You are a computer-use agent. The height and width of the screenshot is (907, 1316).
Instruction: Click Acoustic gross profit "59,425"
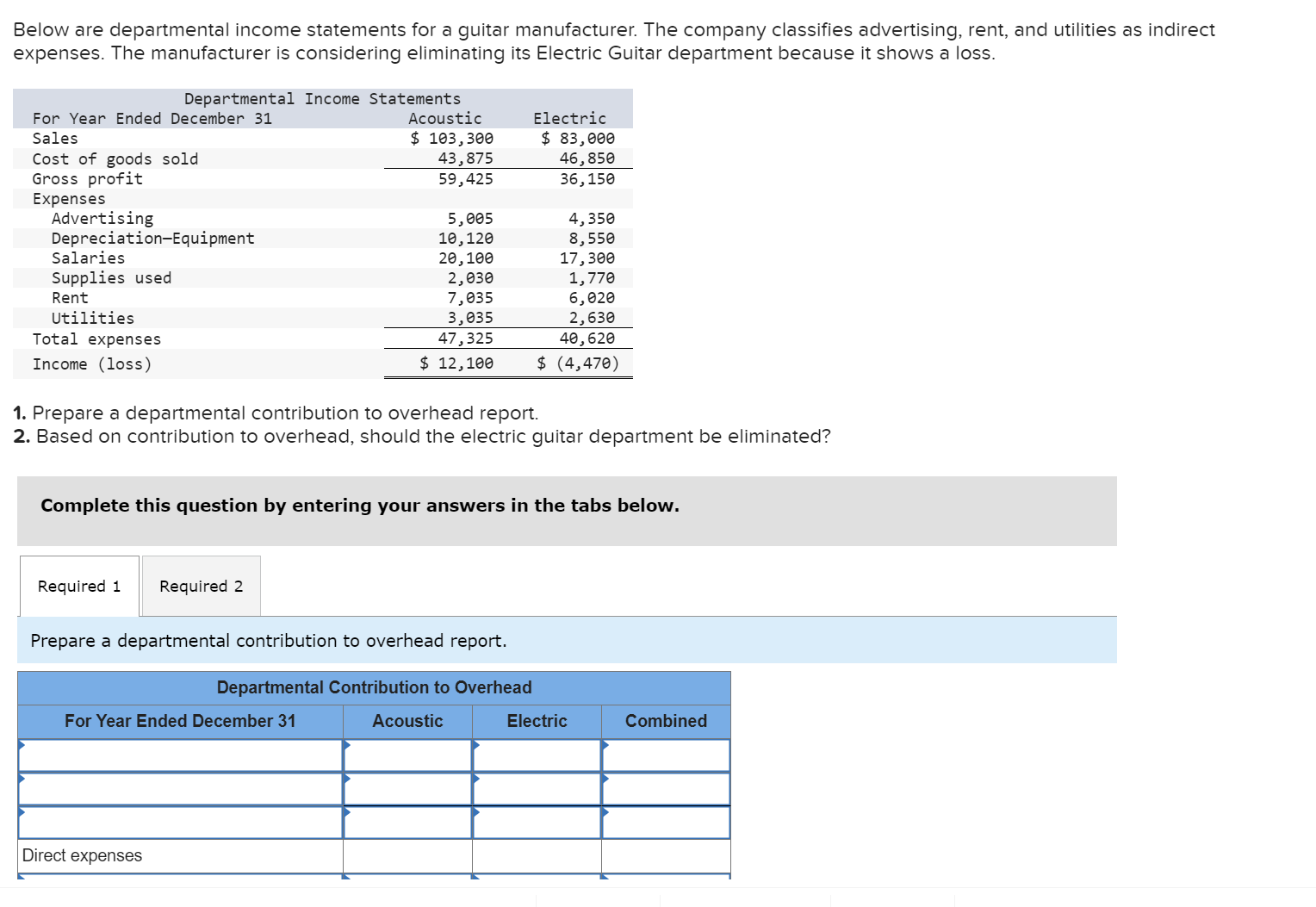(466, 179)
